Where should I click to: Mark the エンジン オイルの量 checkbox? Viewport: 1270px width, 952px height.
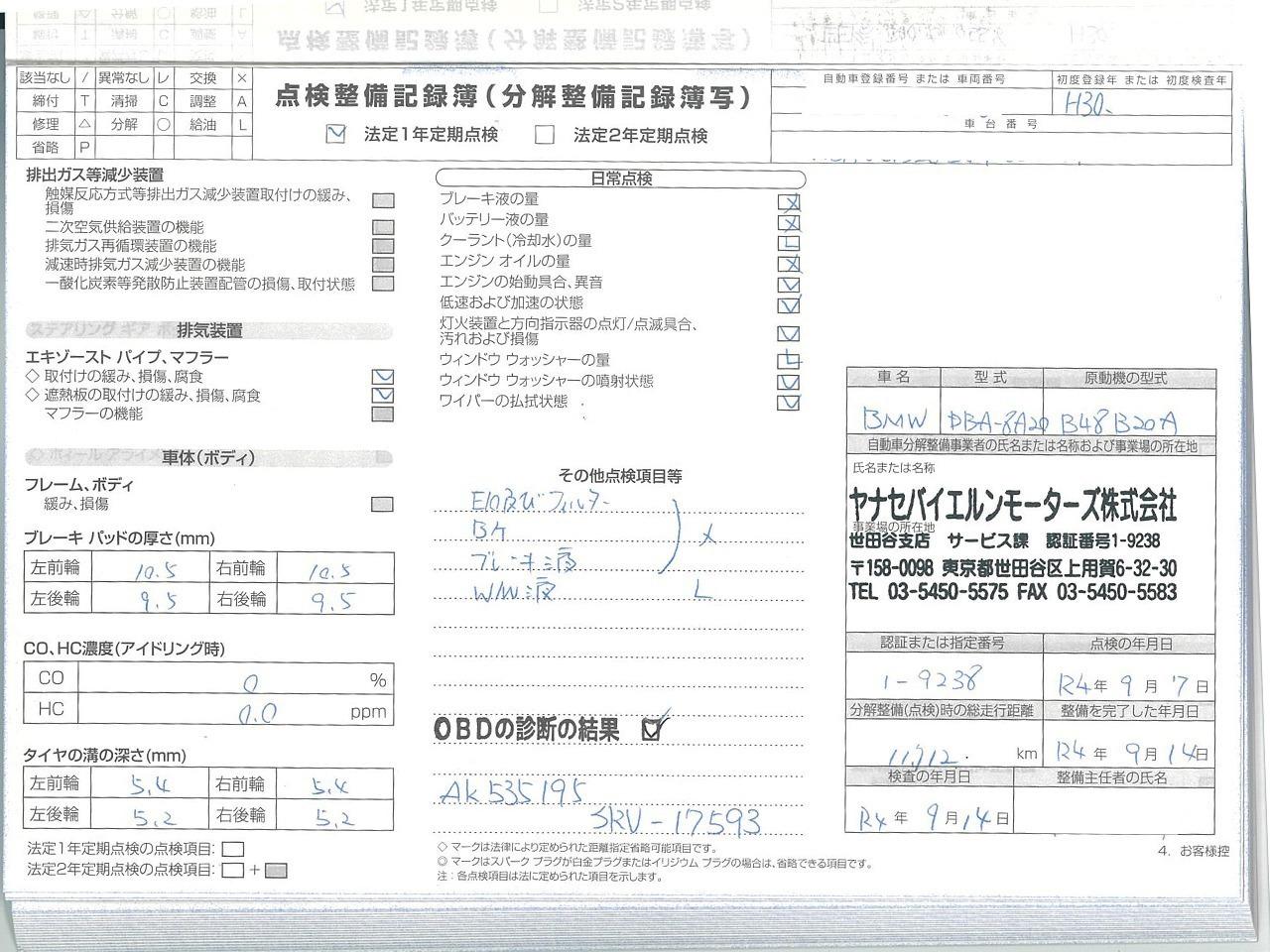coord(789,264)
